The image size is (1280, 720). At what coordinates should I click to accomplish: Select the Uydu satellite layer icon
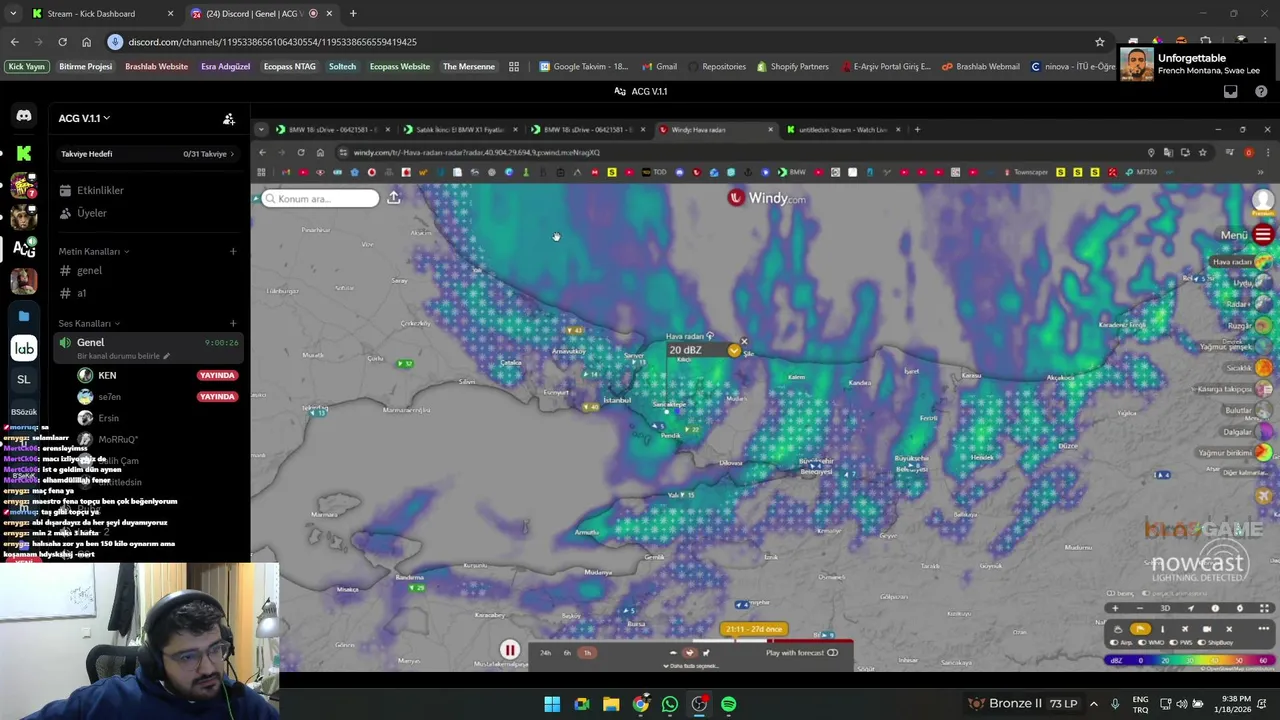tap(1264, 283)
